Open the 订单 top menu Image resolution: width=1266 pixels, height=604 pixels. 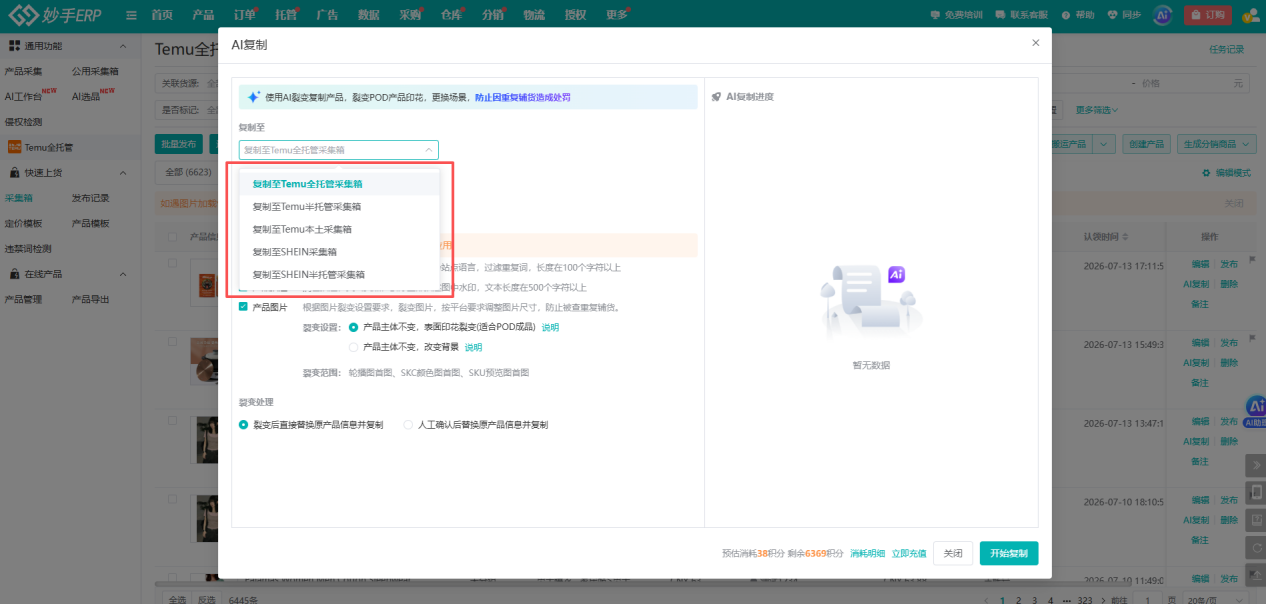coord(244,15)
